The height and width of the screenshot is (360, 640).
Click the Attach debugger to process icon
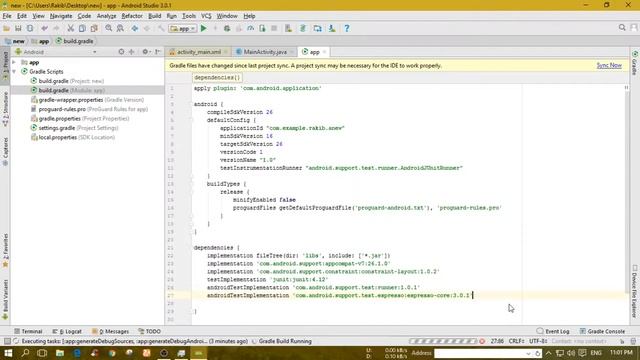pyautogui.click(x=262, y=29)
